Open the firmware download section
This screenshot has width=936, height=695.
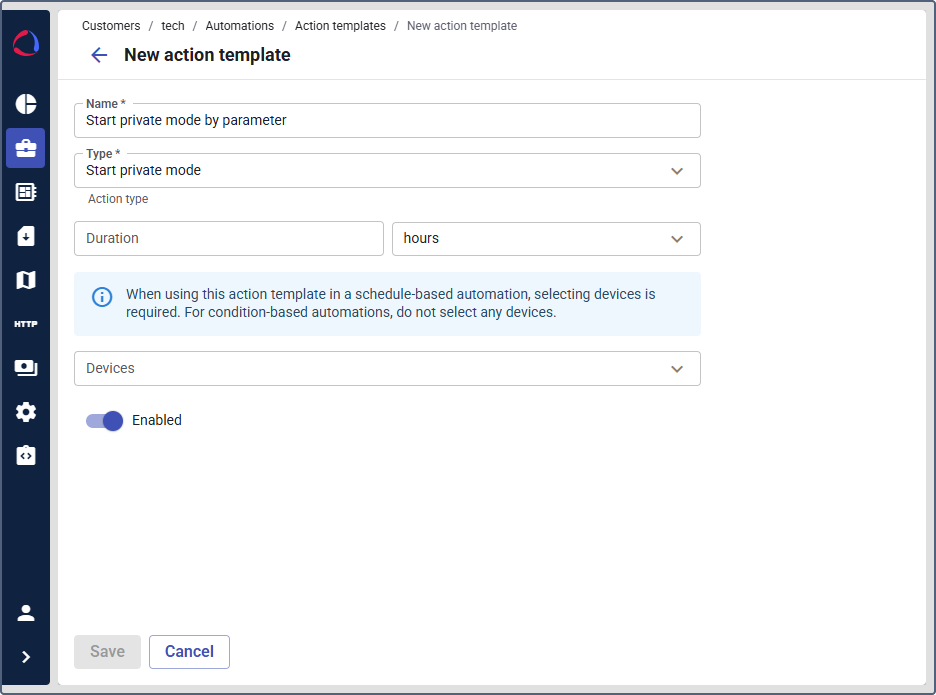point(25,235)
